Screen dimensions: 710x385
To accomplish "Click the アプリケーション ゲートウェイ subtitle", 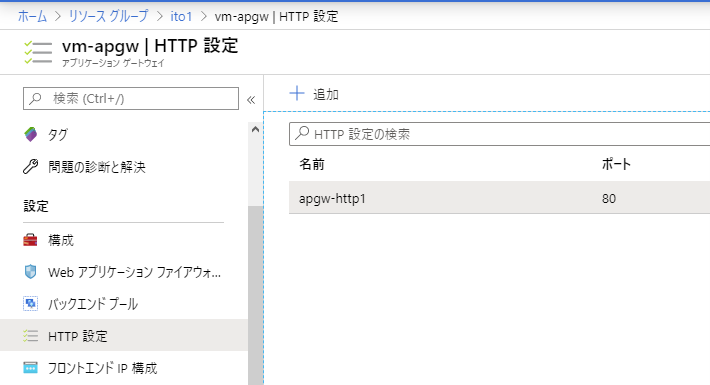I will pos(113,63).
